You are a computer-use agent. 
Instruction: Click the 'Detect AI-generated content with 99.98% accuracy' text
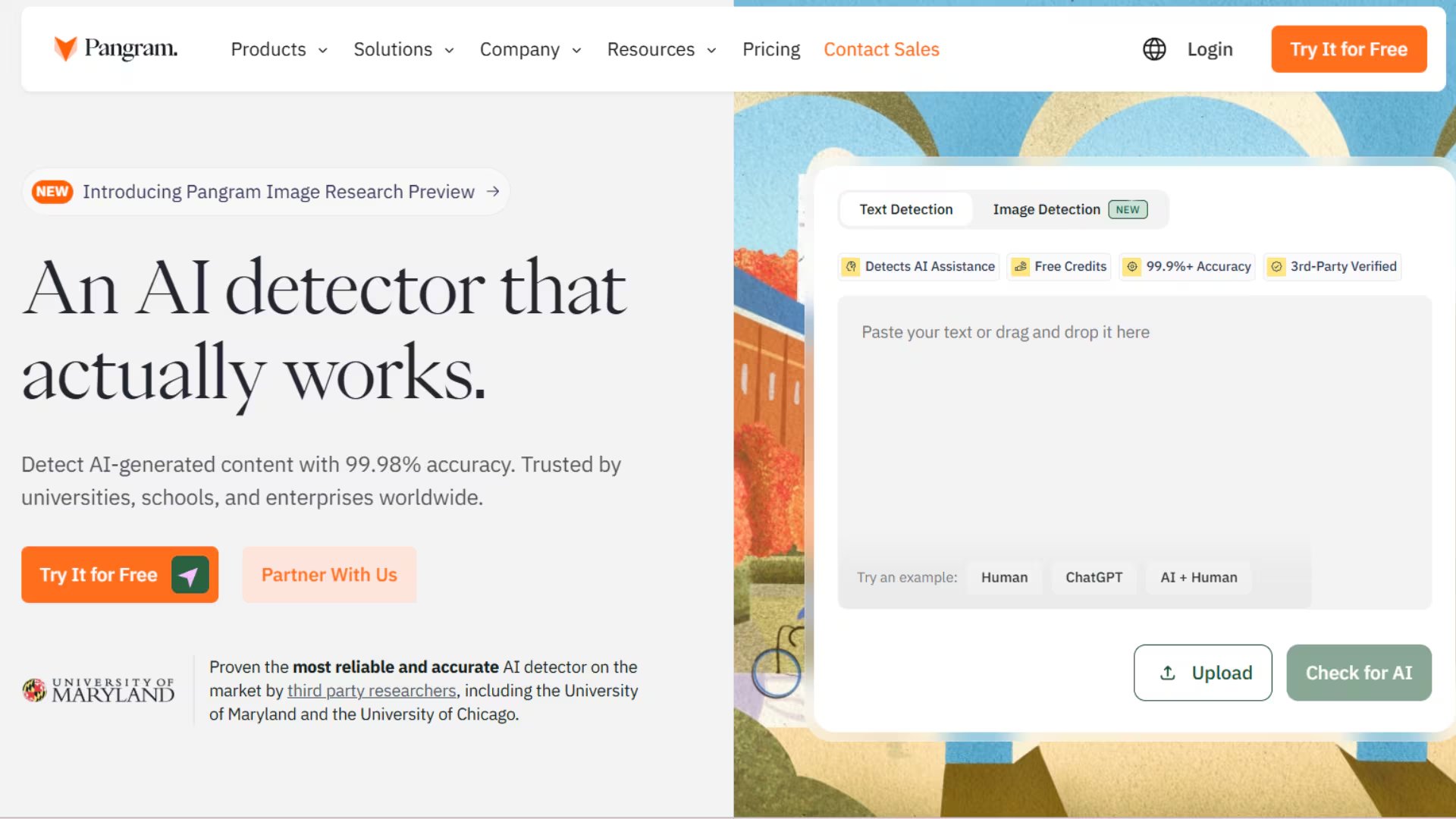tap(268, 464)
